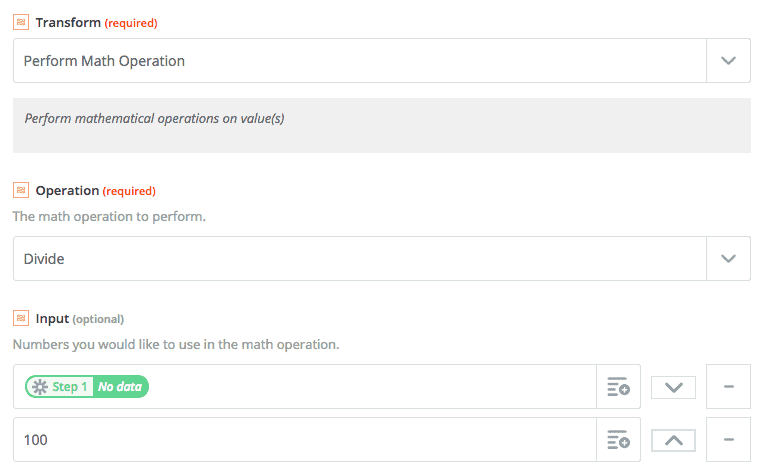Viewport: 765px width, 469px height.
Task: Click the orange icon beside Input label
Action: (20, 318)
